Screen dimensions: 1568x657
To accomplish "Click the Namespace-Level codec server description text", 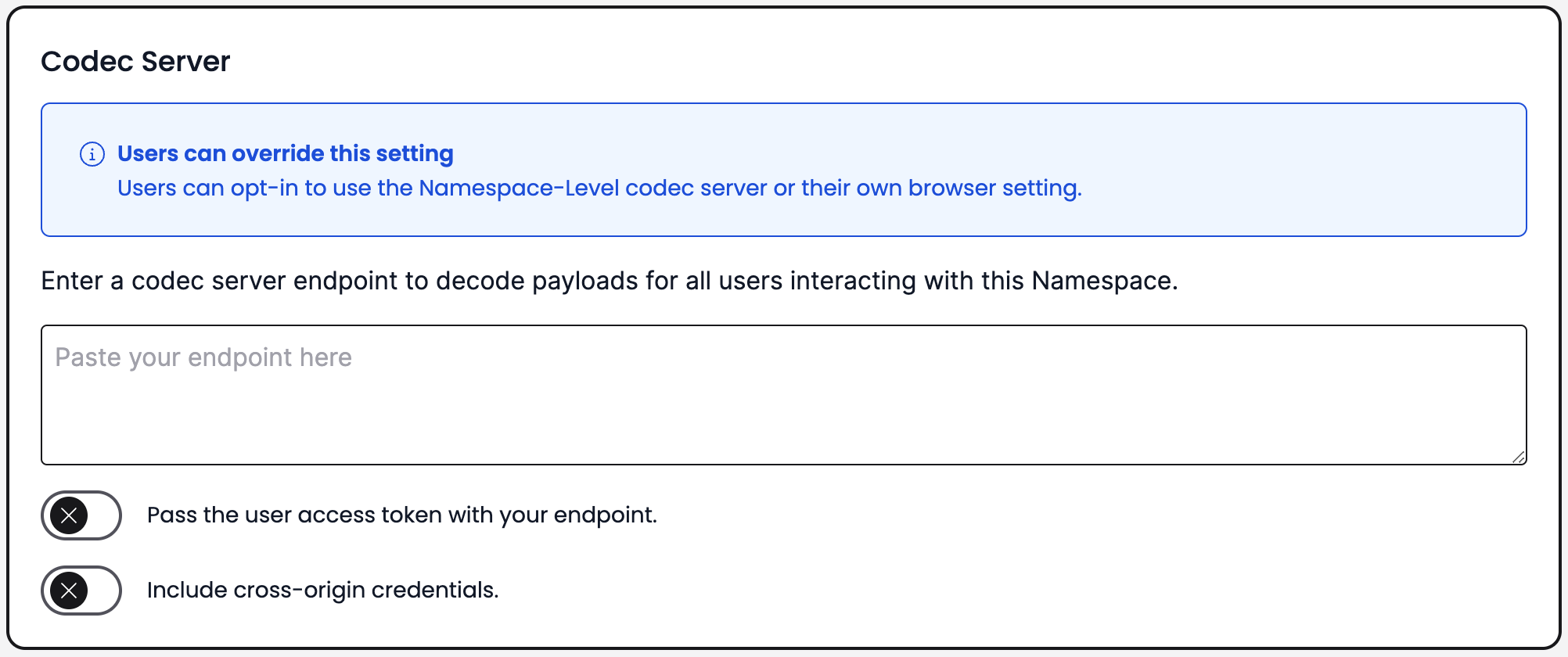I will click(x=599, y=188).
